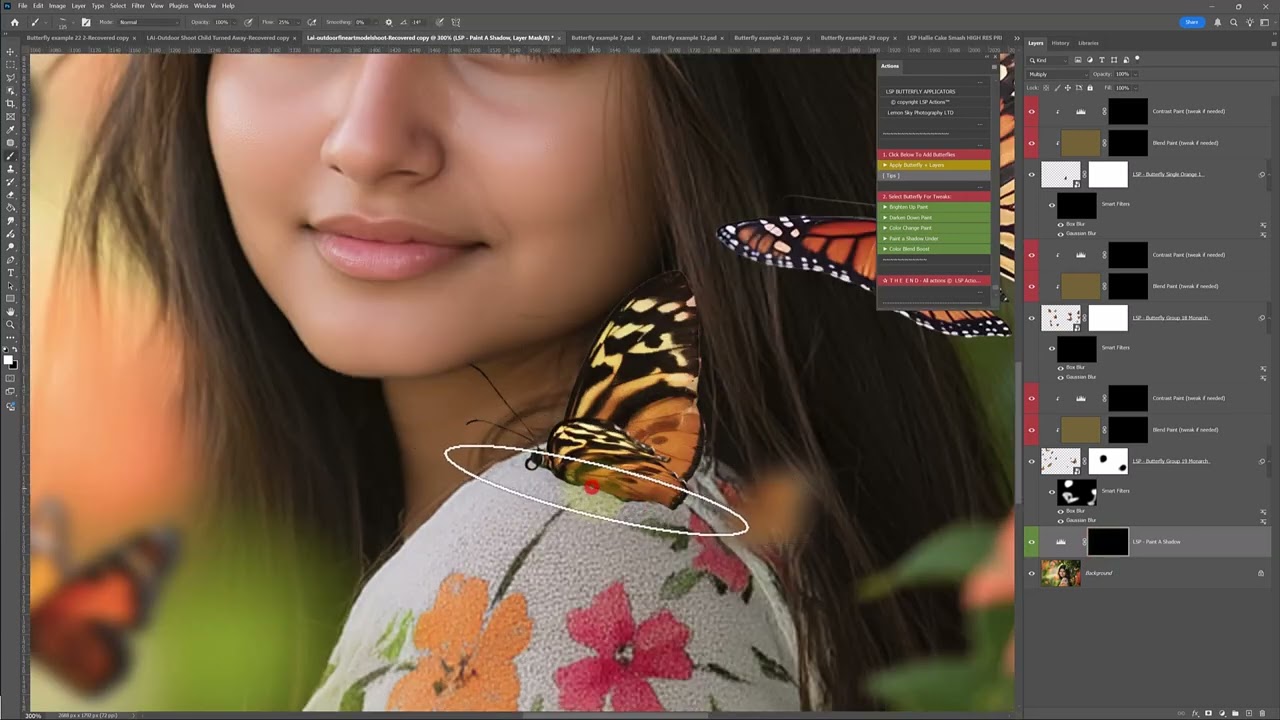Toggle the brush settings panel button
Screen dimensions: 1280x720
tap(85, 22)
